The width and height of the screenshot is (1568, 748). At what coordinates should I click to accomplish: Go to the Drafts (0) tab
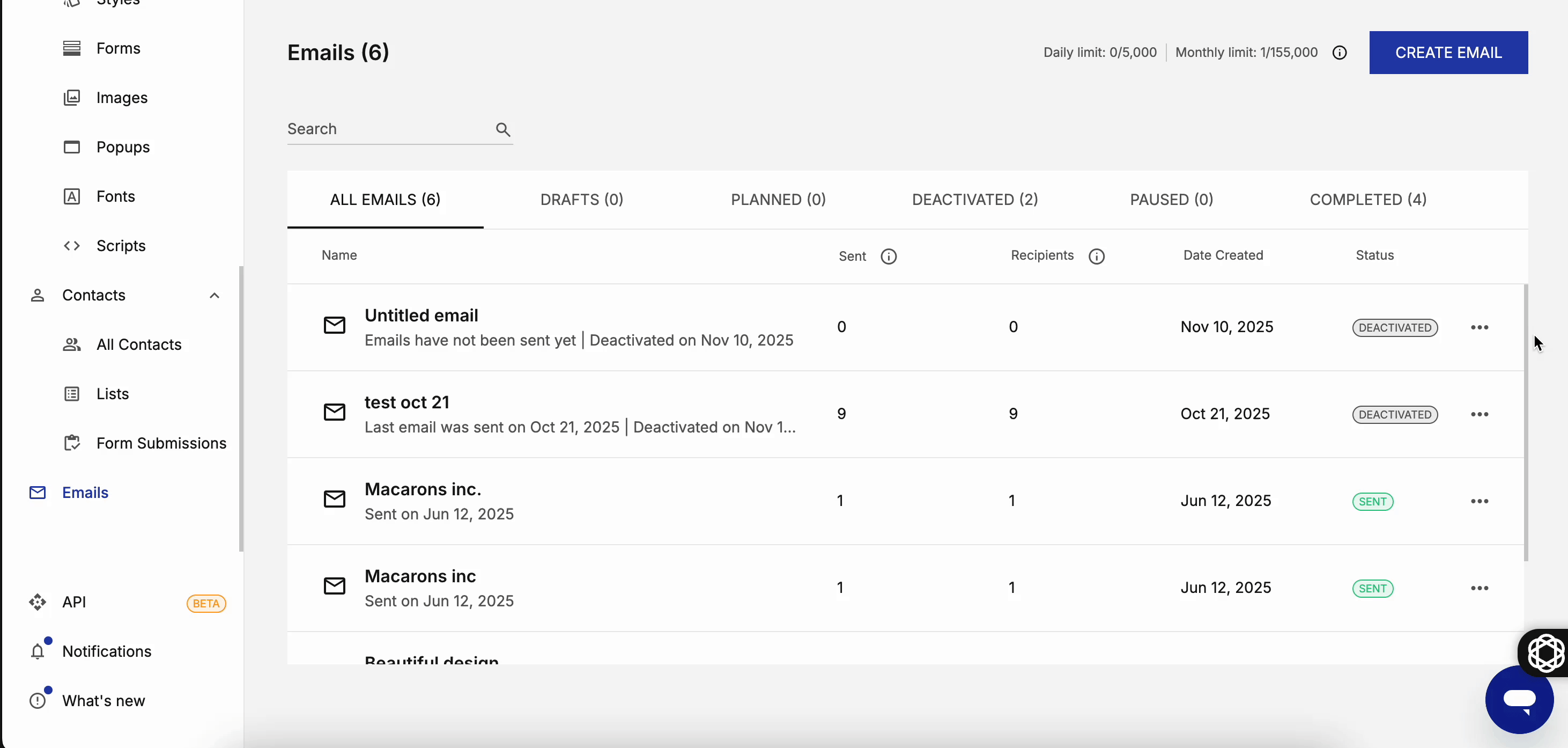pos(581,200)
